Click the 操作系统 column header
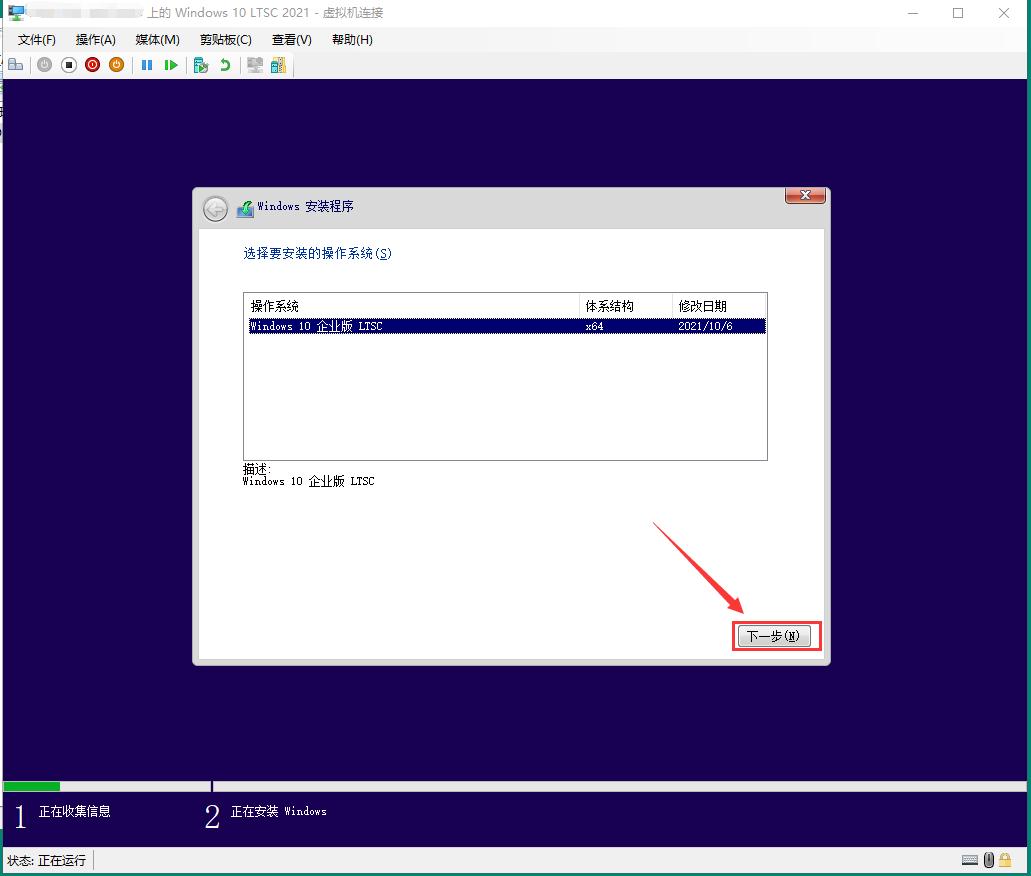Screen dimensions: 1031x876 [x=412, y=306]
